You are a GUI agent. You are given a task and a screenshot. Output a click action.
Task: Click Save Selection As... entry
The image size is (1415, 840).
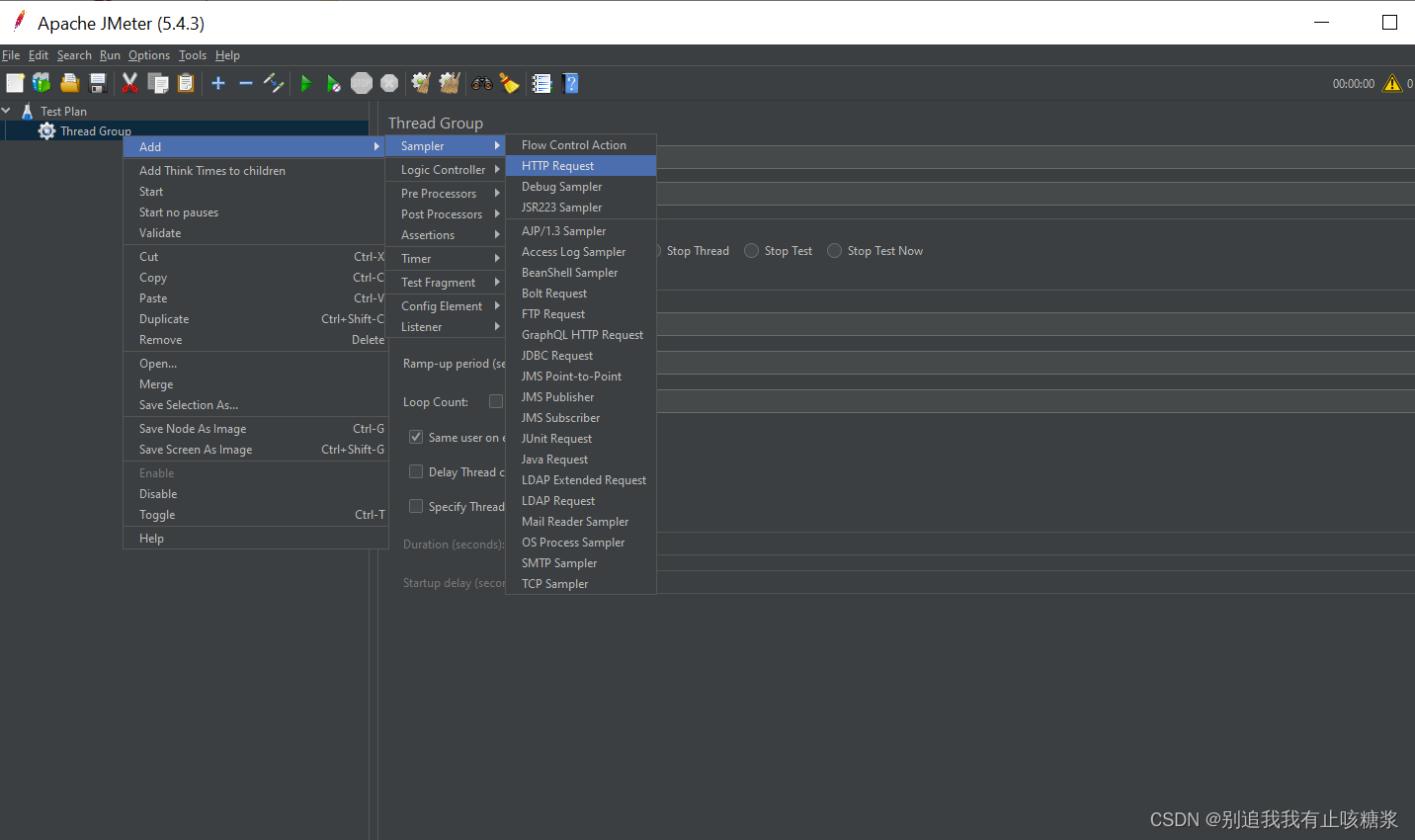(x=255, y=404)
